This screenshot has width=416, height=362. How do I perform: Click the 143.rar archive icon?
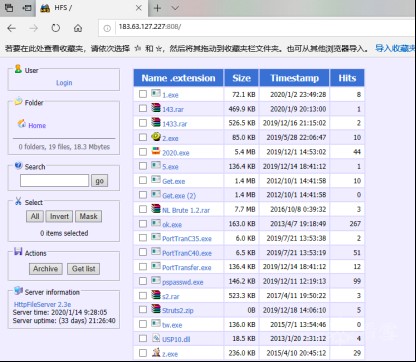coord(156,107)
